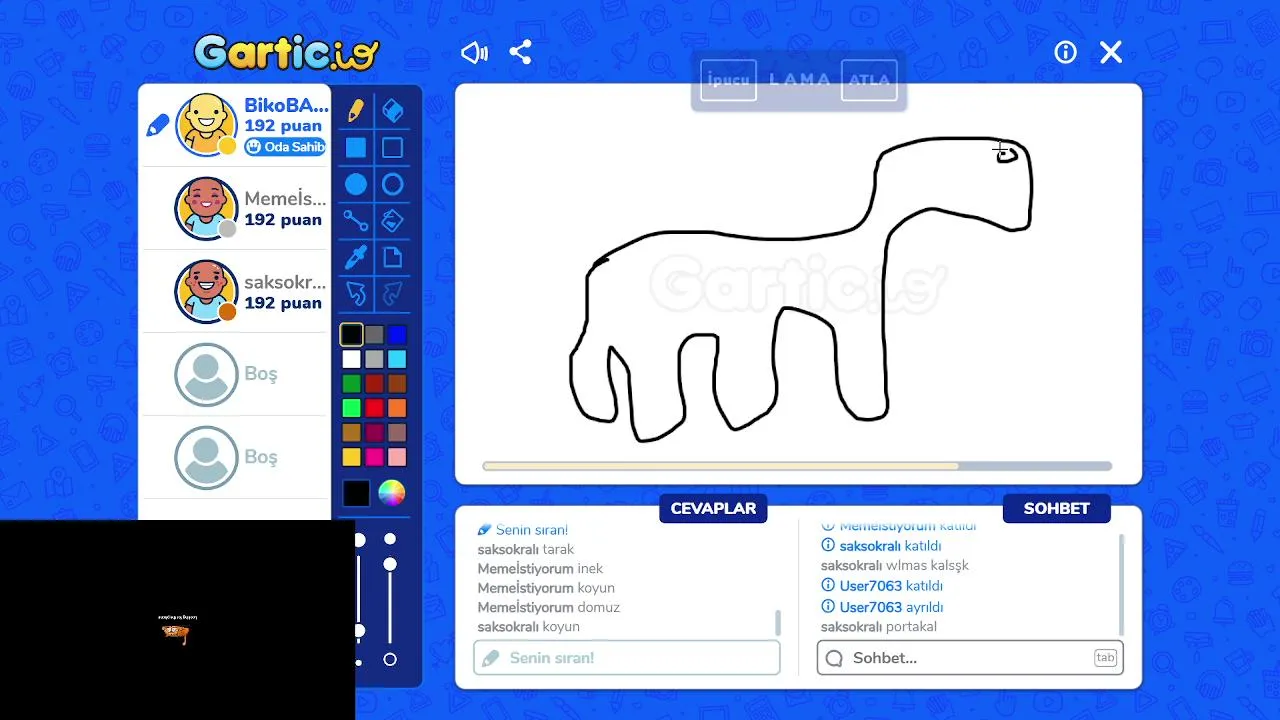Select the eraser tool
The width and height of the screenshot is (1280, 720).
[393, 110]
